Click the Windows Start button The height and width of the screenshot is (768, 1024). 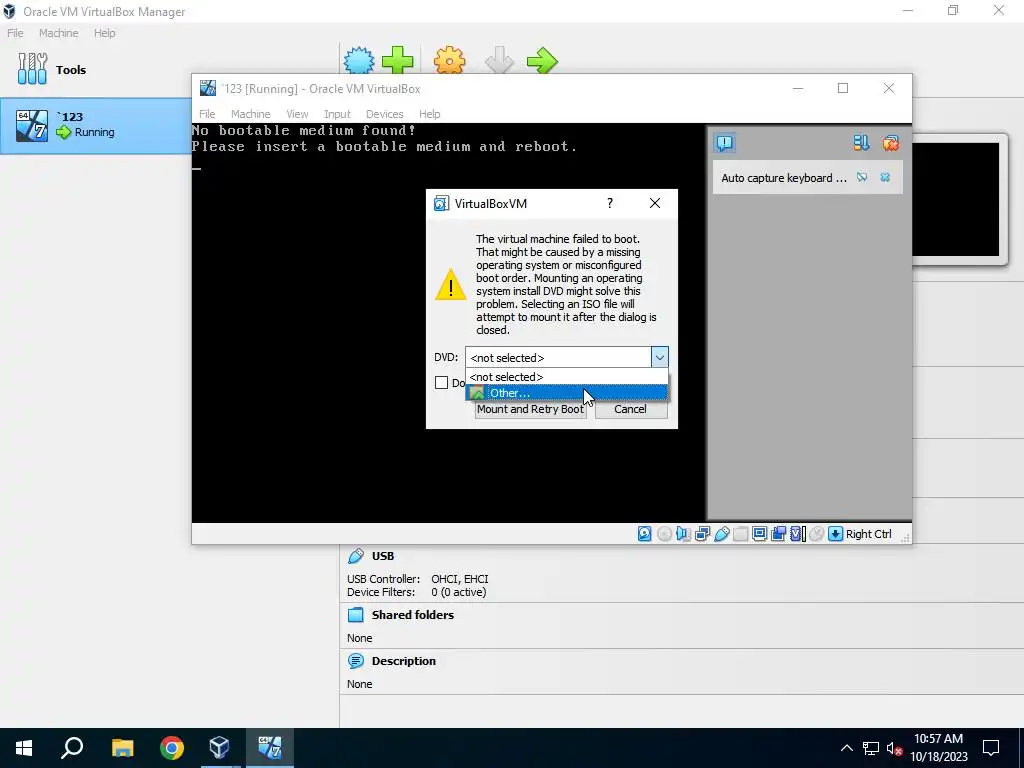point(24,748)
